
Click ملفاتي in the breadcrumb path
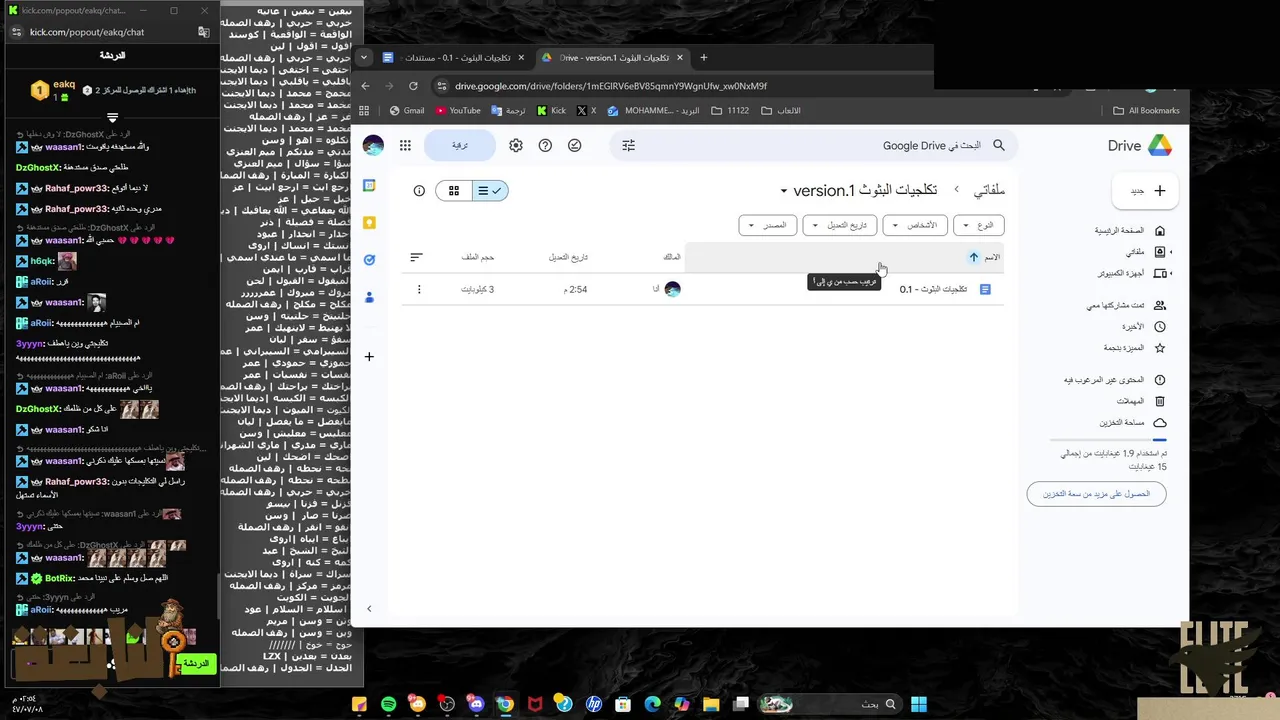click(x=988, y=190)
